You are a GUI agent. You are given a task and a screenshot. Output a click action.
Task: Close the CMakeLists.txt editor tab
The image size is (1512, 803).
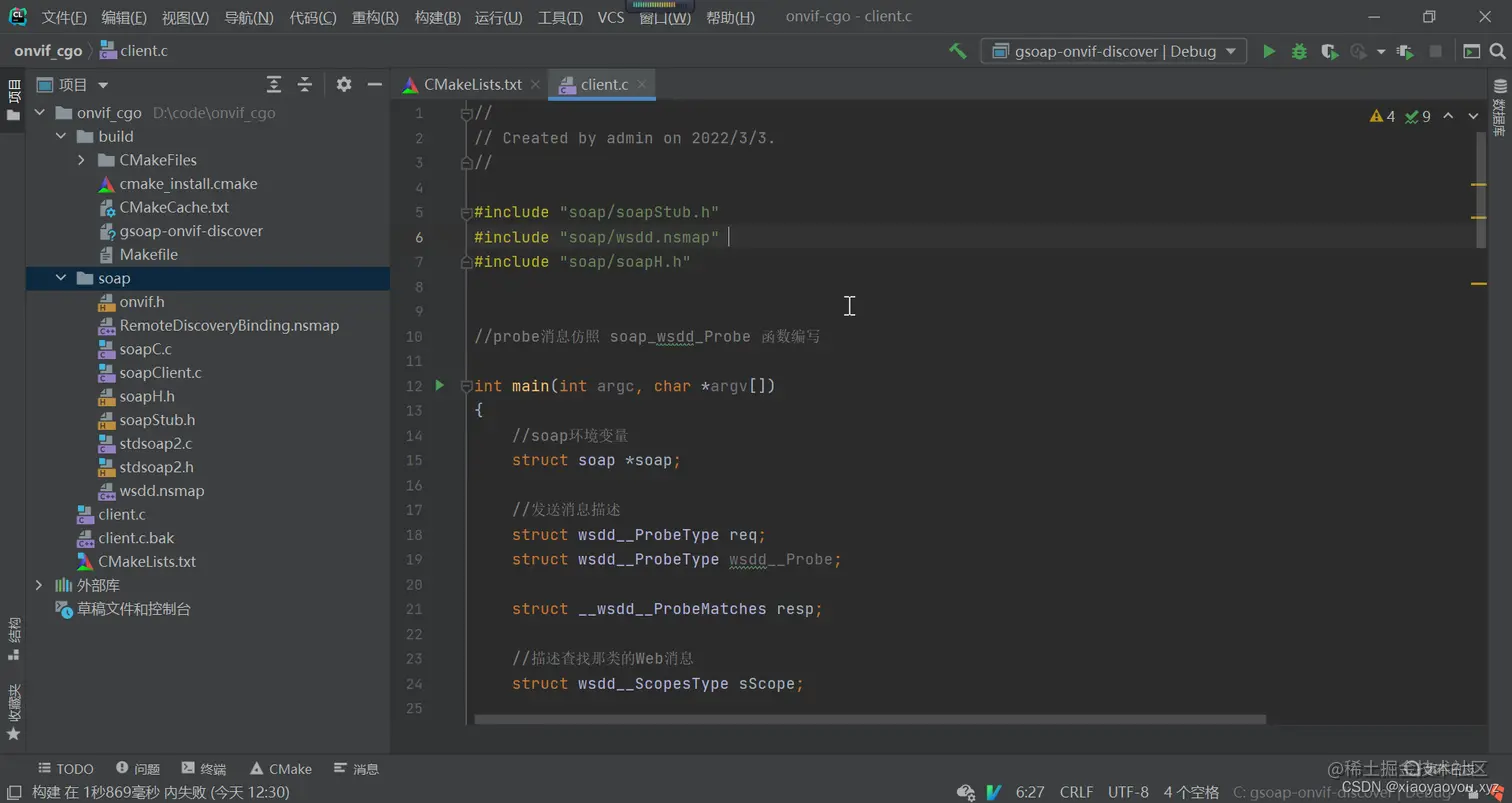point(535,85)
